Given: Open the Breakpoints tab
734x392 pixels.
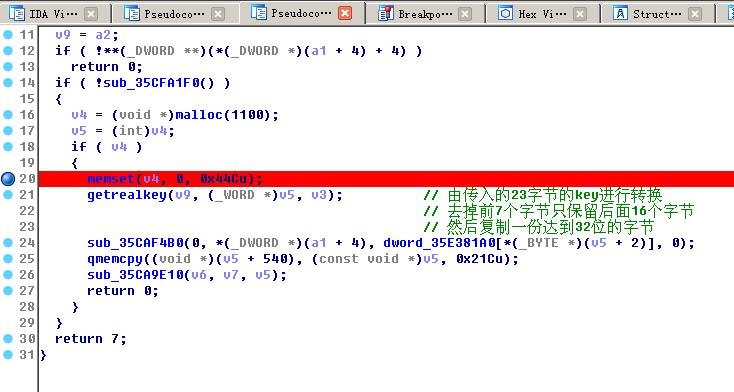Looking at the screenshot, I should [x=425, y=14].
